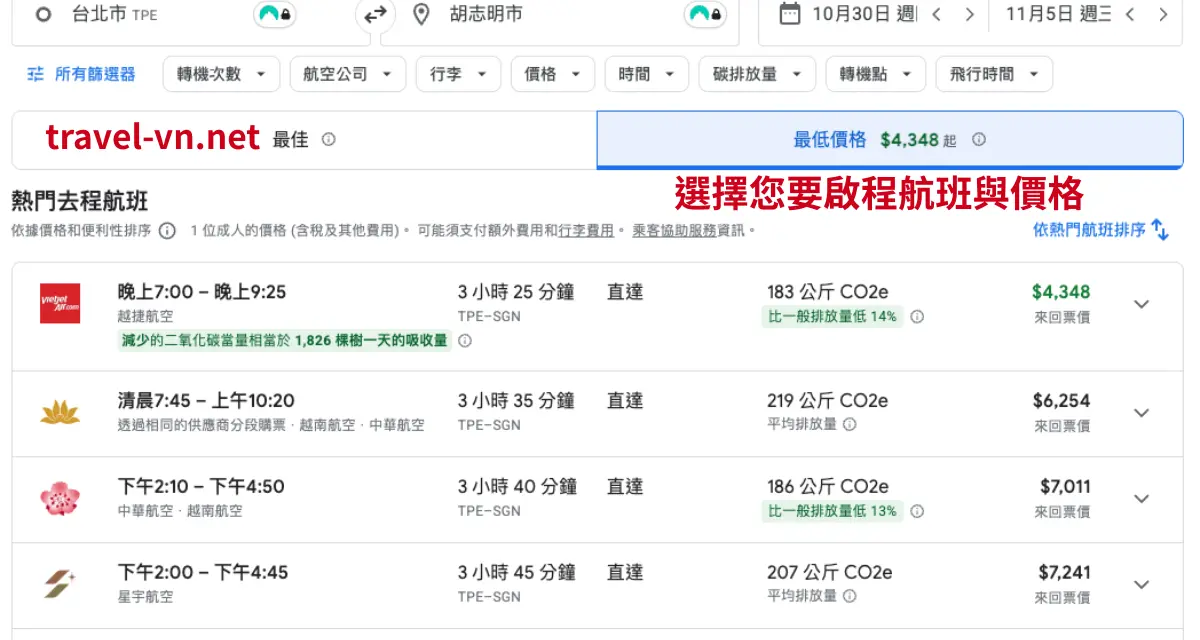Click the green icon in destination field
This screenshot has height=640, width=1200.
[705, 15]
